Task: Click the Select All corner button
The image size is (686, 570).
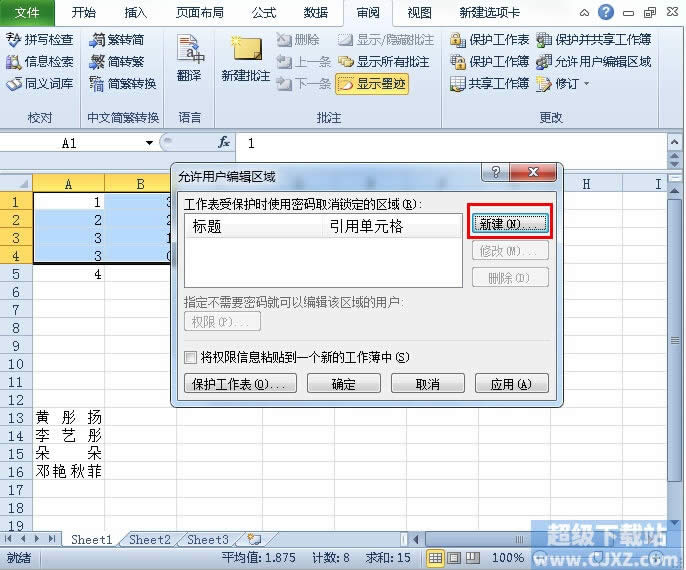Action: pyautogui.click(x=16, y=183)
